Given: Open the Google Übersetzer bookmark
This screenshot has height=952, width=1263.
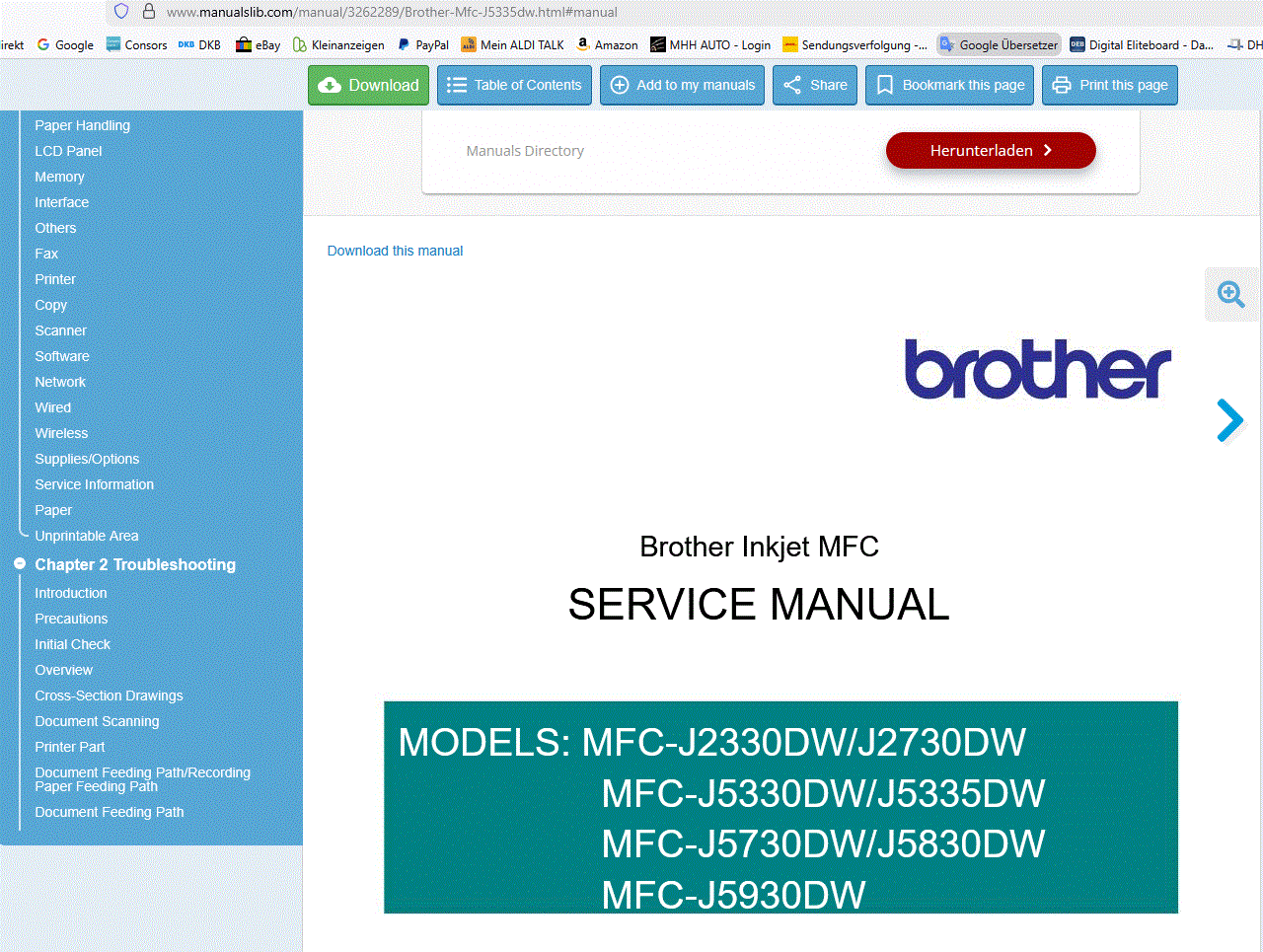Looking at the screenshot, I should pos(999,44).
